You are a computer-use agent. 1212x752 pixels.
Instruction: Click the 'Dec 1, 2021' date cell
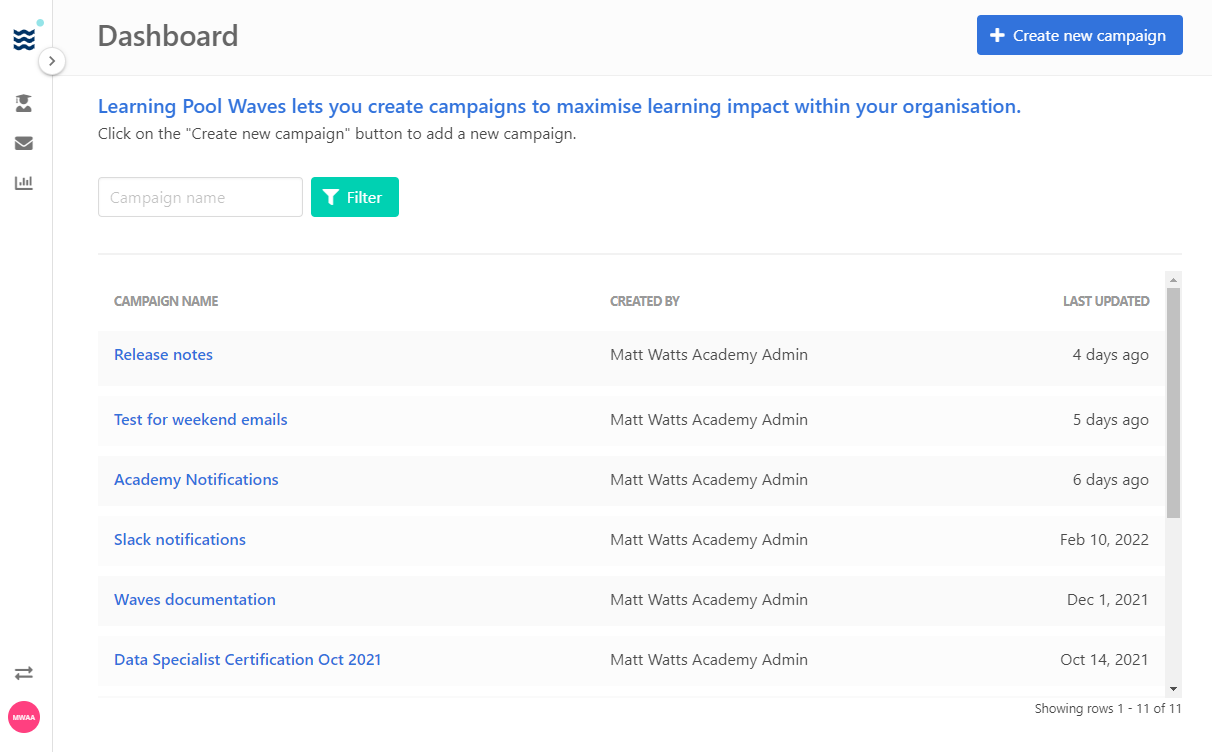1108,599
